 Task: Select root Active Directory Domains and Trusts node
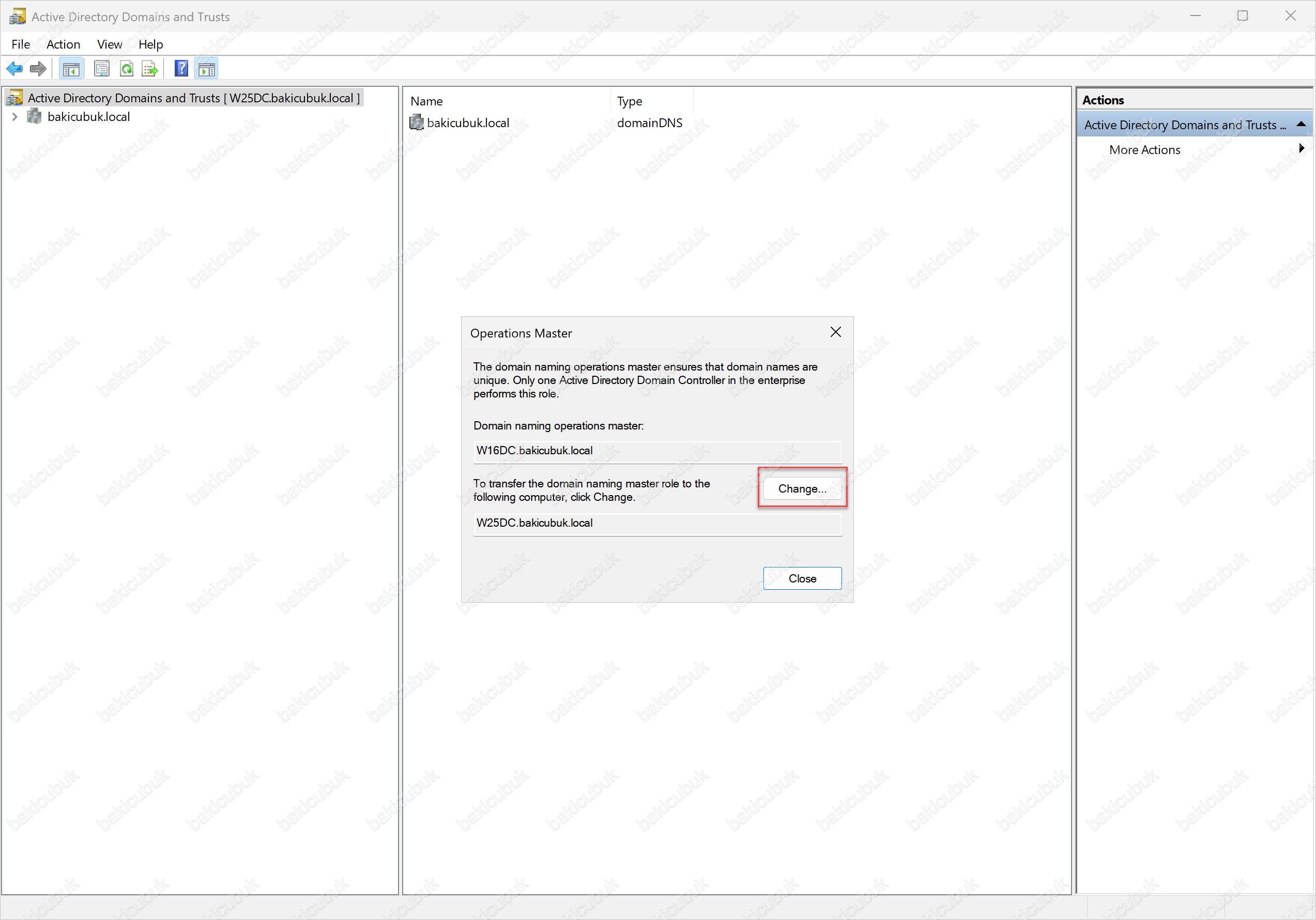click(194, 98)
